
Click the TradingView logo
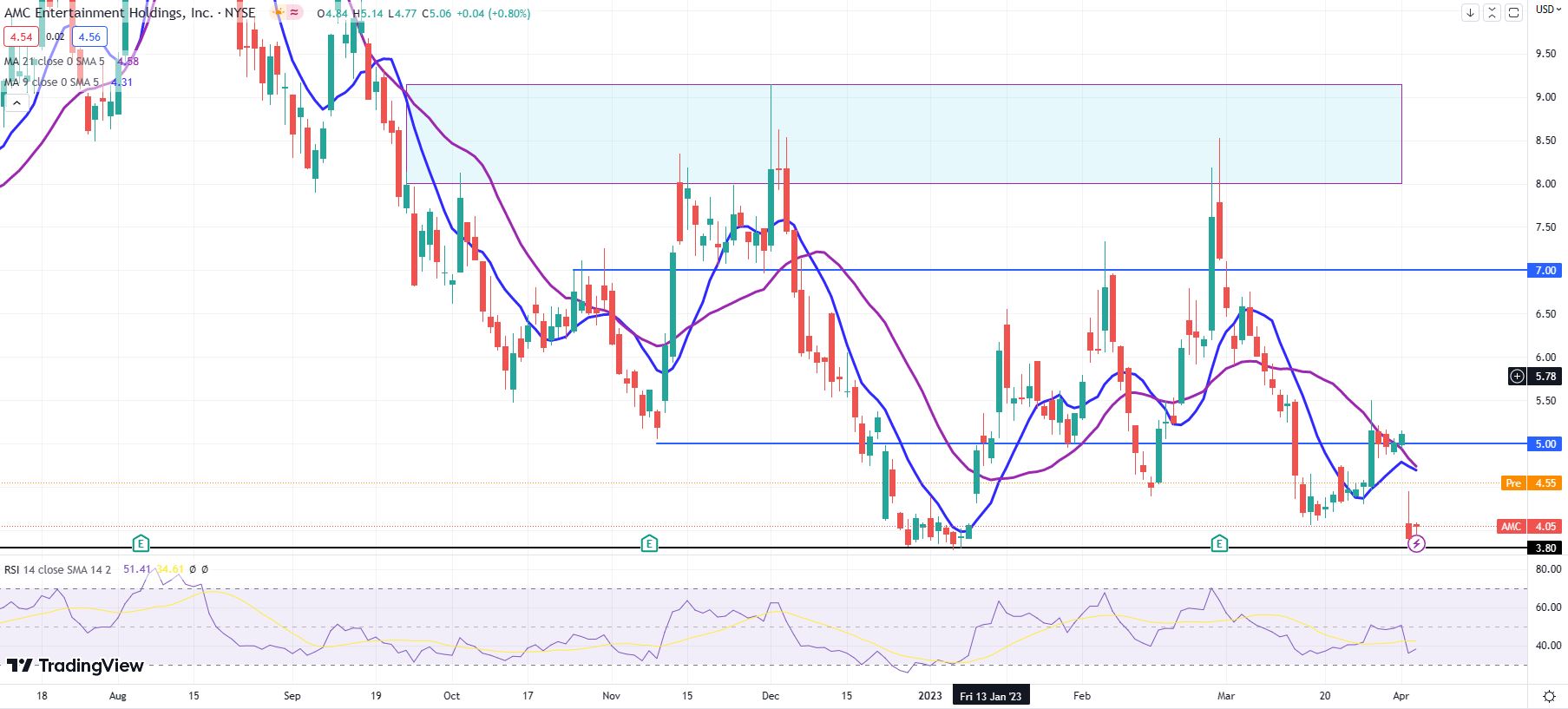(x=75, y=666)
